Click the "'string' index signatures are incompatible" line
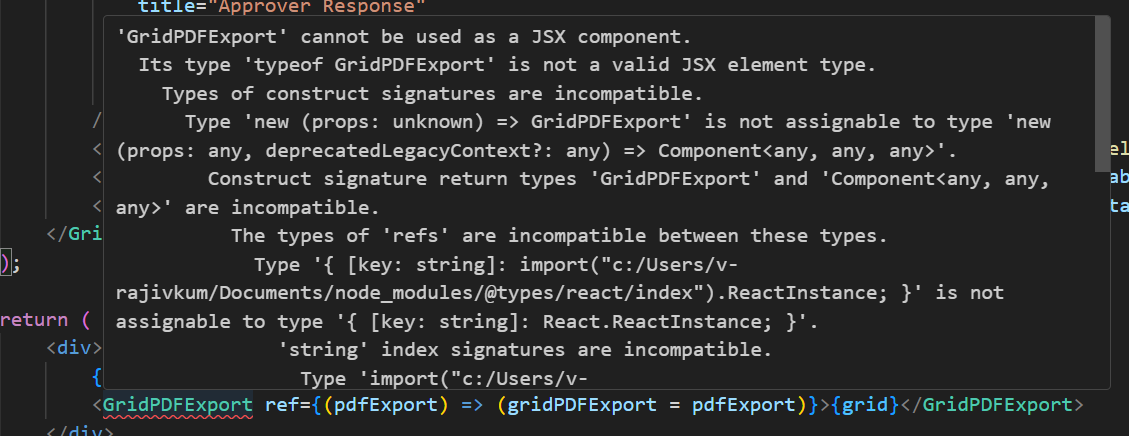1129x436 pixels. (525, 350)
